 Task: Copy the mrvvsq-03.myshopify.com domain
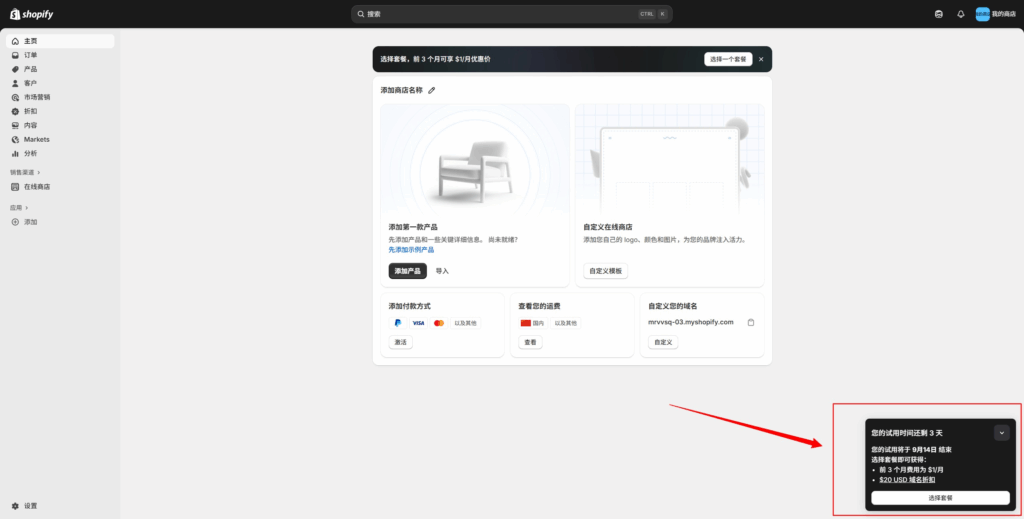point(751,322)
